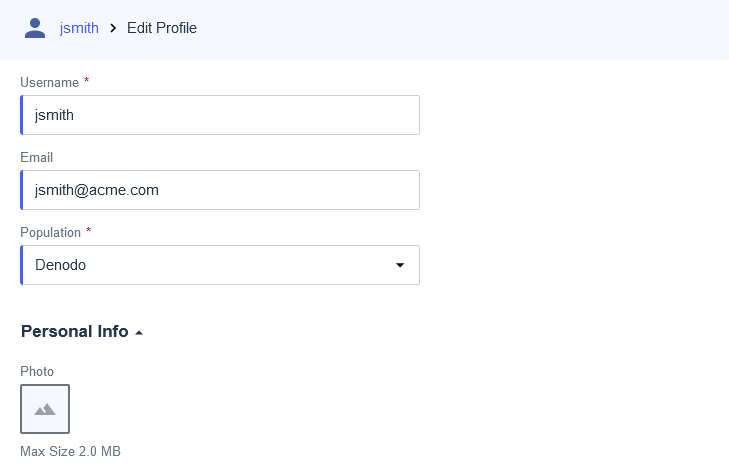
Task: Click the photo upload placeholder box
Action: pos(45,409)
